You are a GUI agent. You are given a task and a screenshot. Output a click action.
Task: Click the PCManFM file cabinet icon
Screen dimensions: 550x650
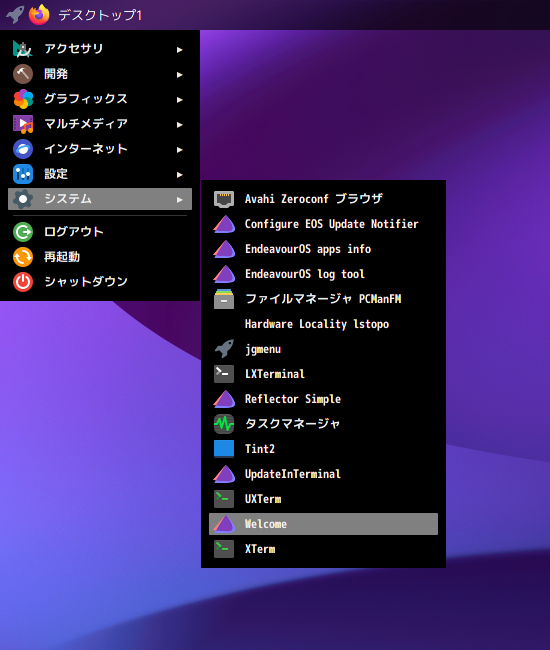click(x=224, y=299)
